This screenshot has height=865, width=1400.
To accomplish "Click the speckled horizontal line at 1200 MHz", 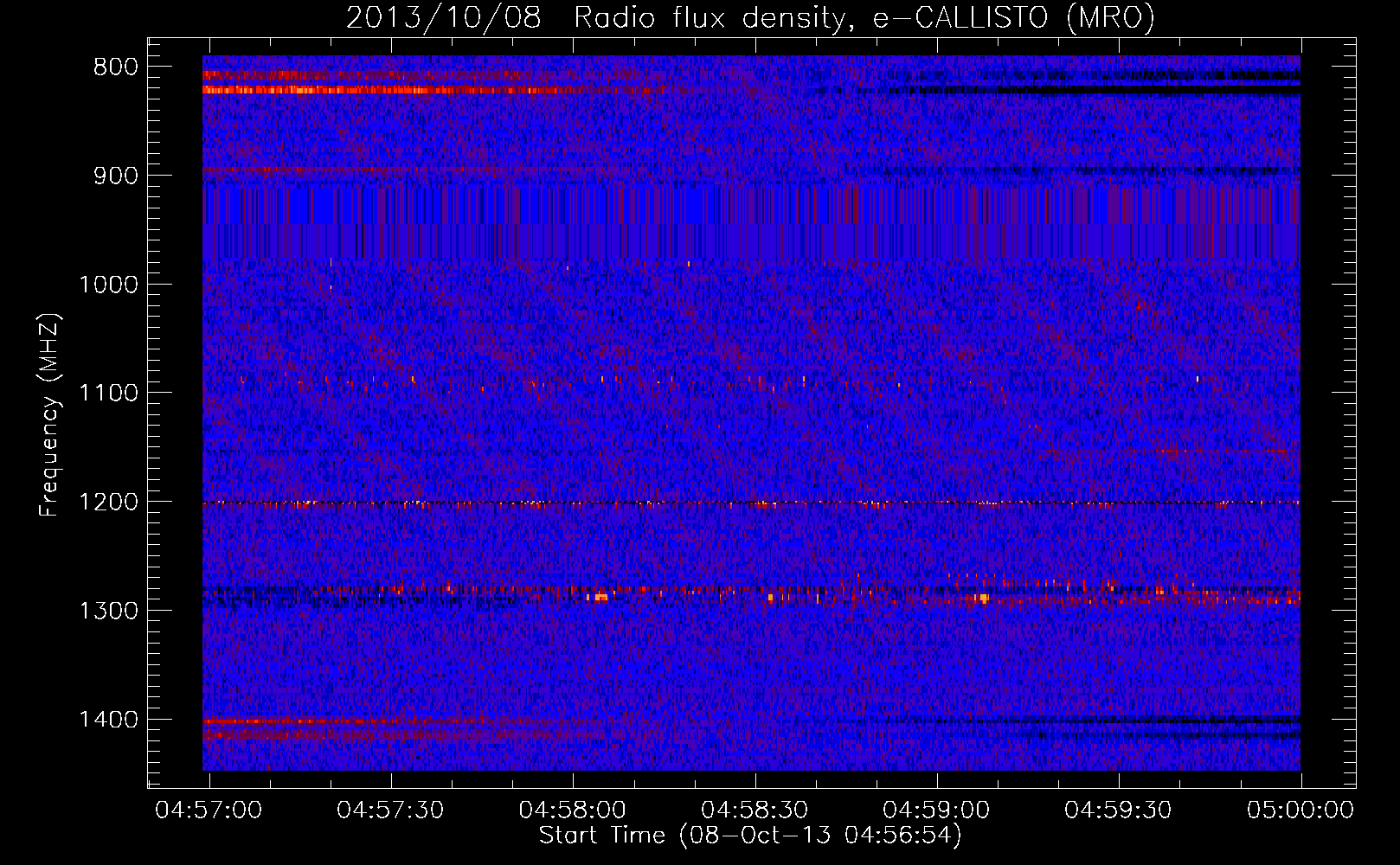I will (751, 503).
